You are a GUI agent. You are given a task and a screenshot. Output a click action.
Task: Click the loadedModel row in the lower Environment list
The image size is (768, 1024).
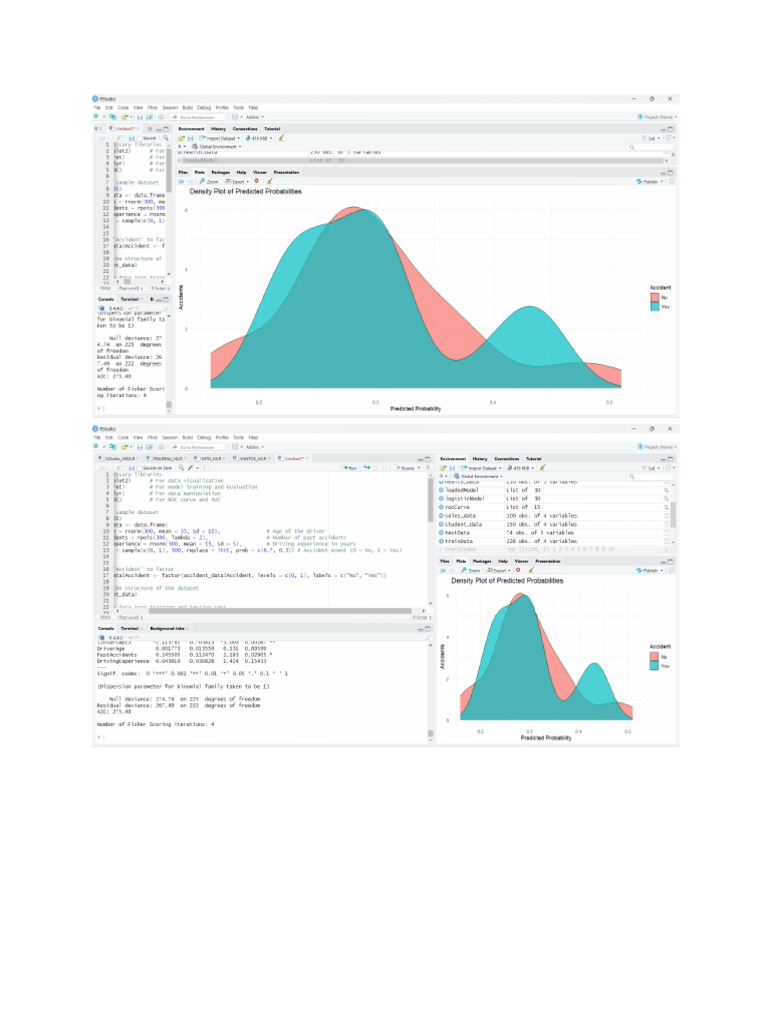(x=554, y=490)
